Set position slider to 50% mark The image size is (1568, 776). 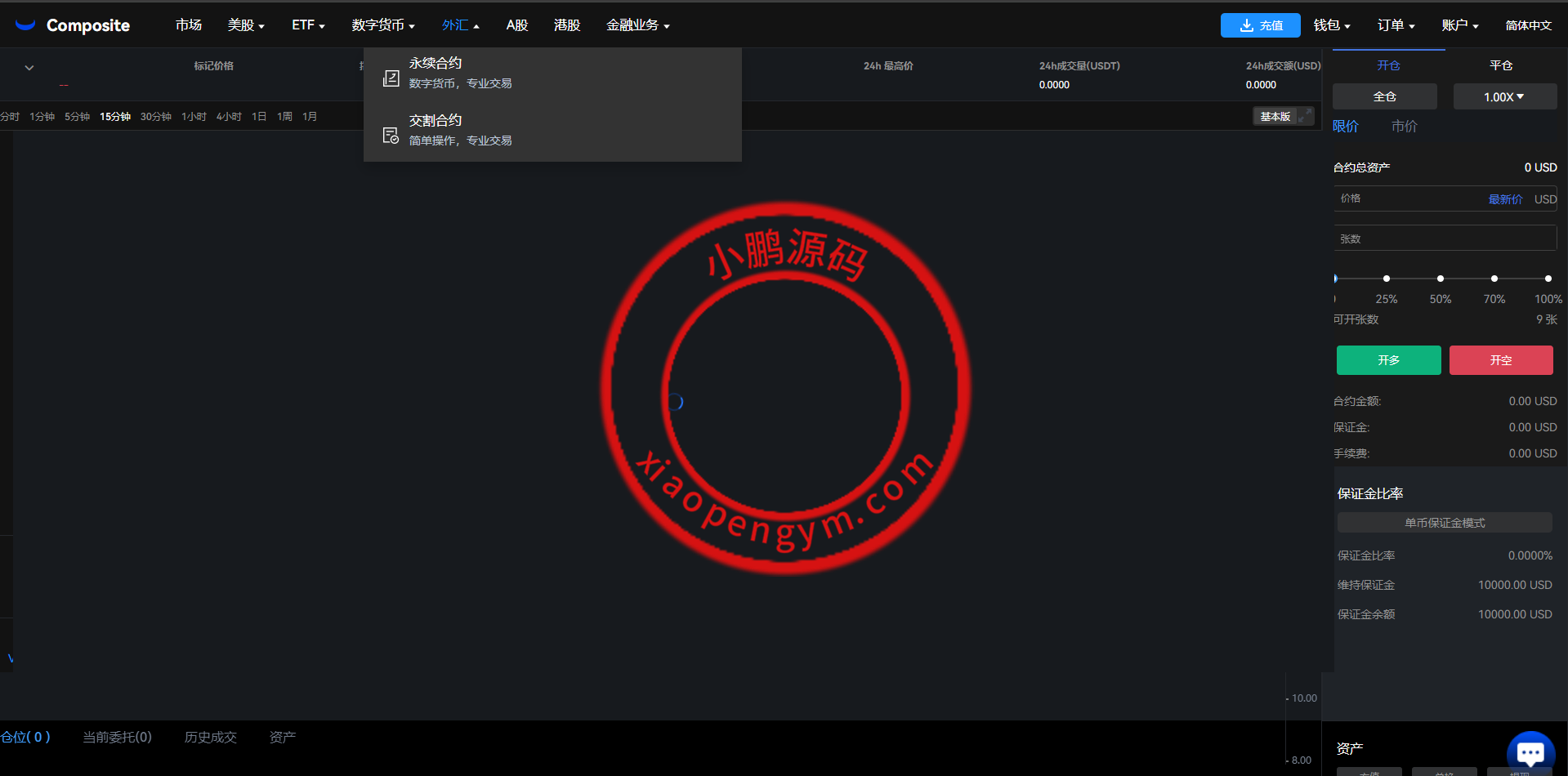[x=1441, y=279]
